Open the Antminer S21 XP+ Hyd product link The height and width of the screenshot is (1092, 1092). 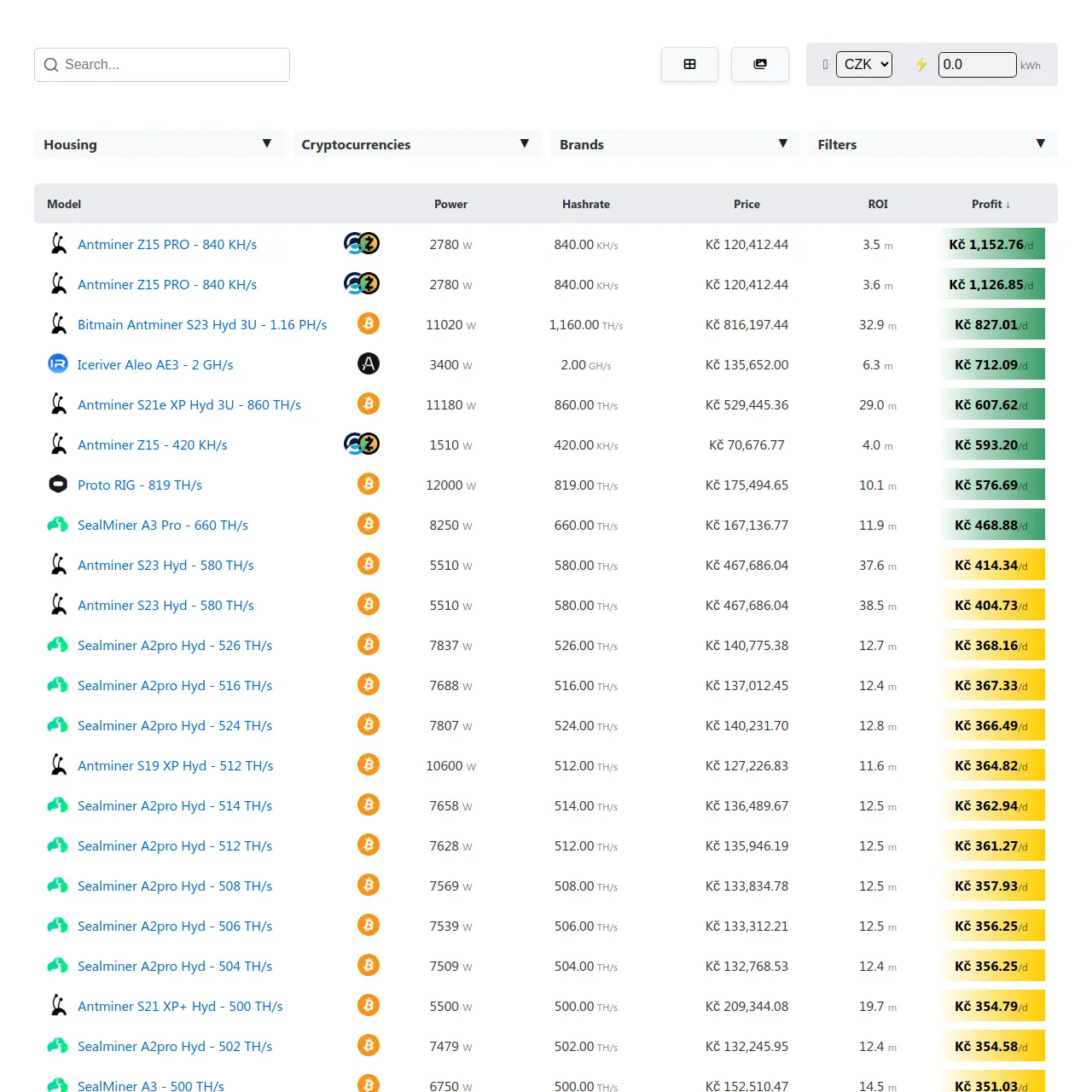(x=180, y=1006)
